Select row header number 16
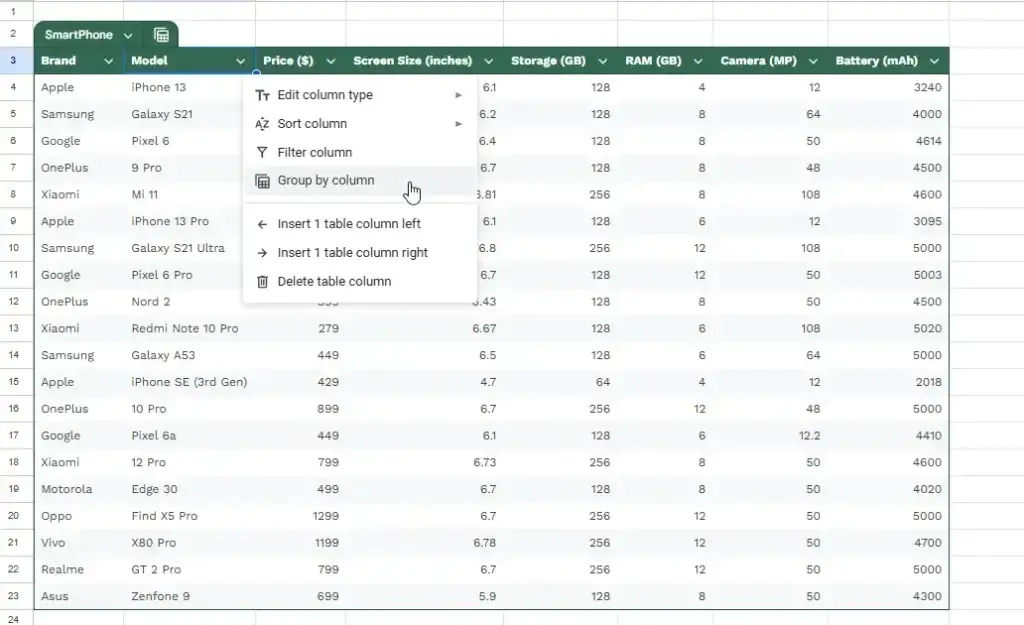Viewport: 1024px width, 625px height. [13, 409]
